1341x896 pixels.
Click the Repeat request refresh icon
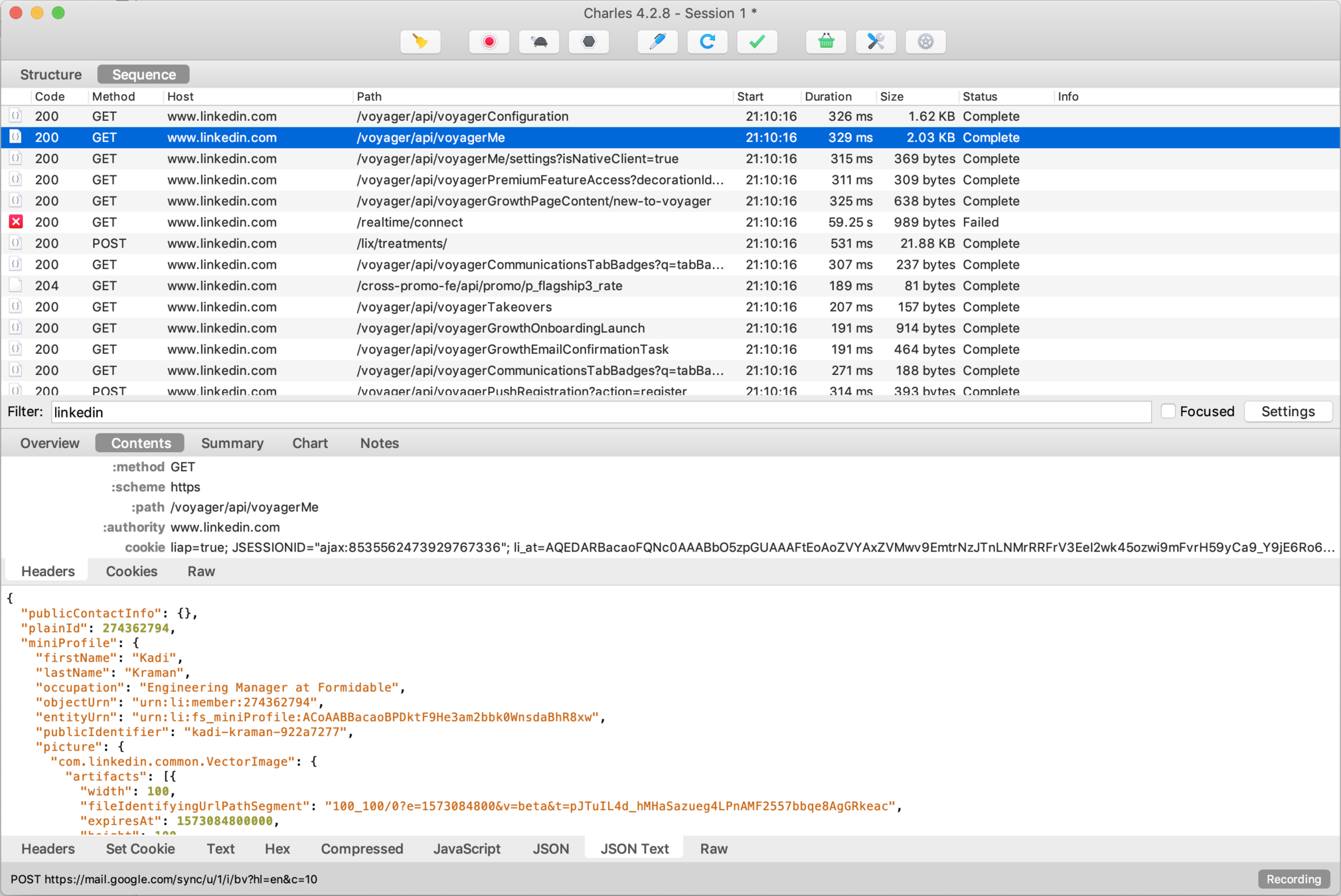coord(707,42)
